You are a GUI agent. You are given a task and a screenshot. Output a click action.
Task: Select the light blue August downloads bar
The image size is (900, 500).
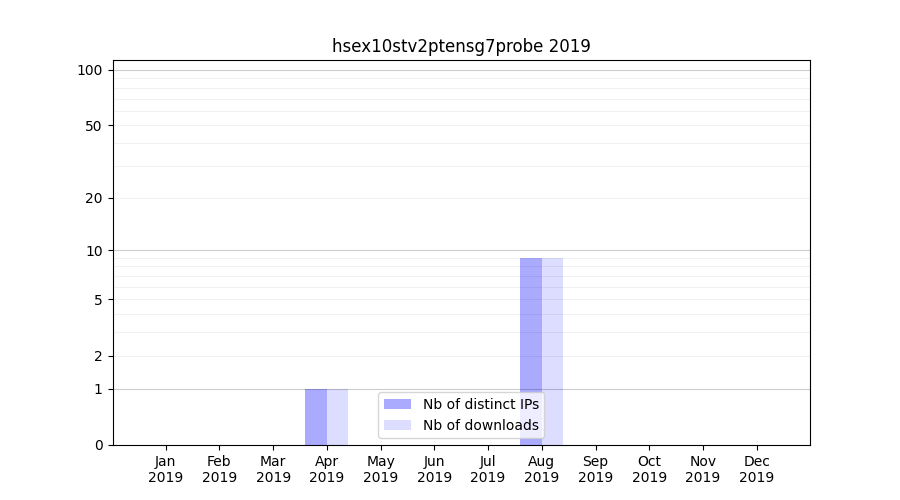tap(553, 351)
